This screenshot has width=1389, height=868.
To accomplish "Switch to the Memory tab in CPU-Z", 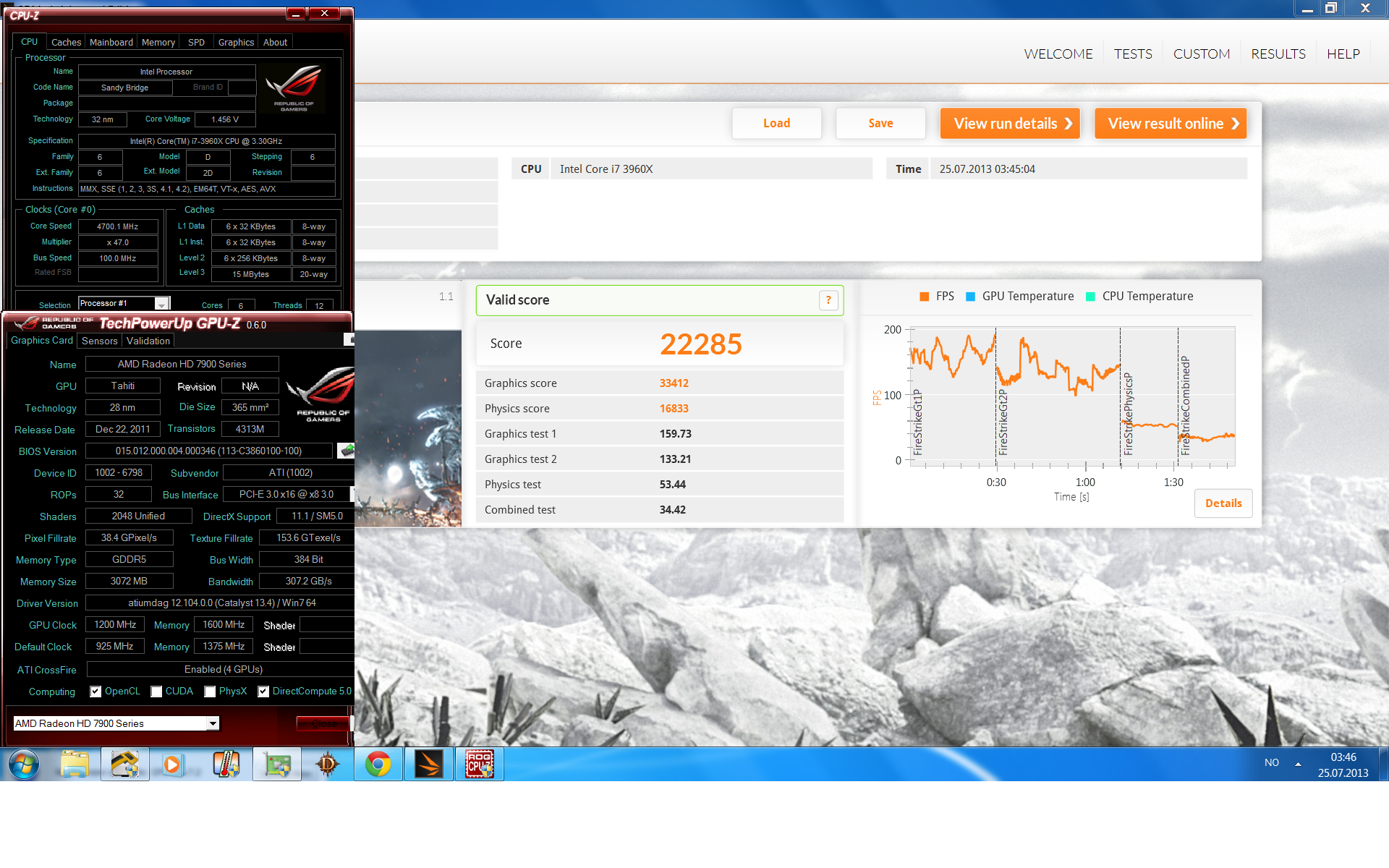I will pos(158,43).
